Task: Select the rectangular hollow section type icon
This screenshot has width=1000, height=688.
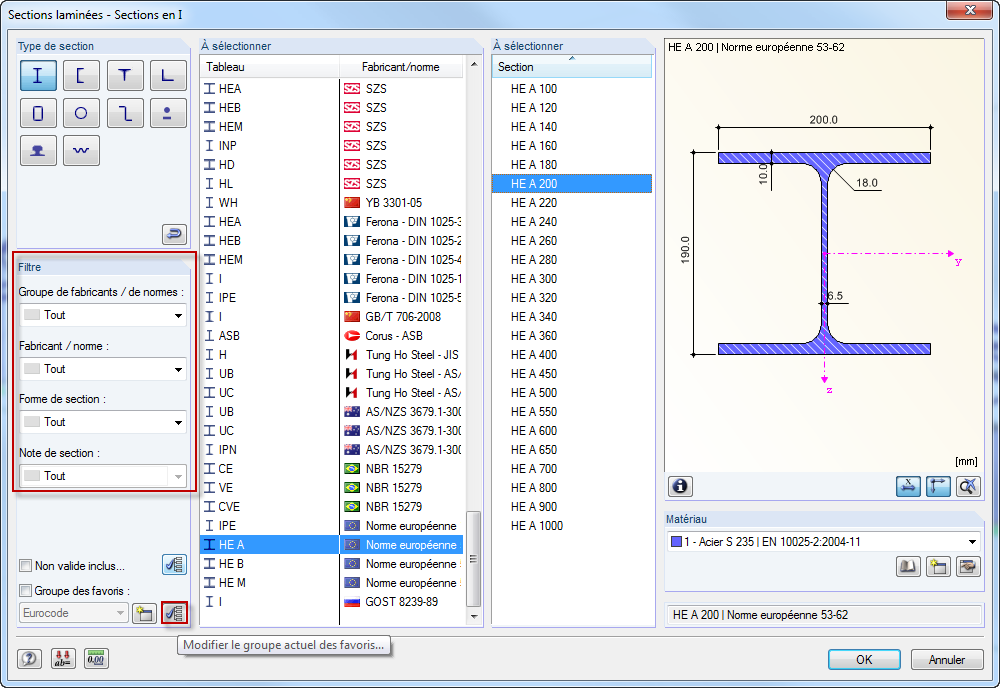Action: (38, 113)
